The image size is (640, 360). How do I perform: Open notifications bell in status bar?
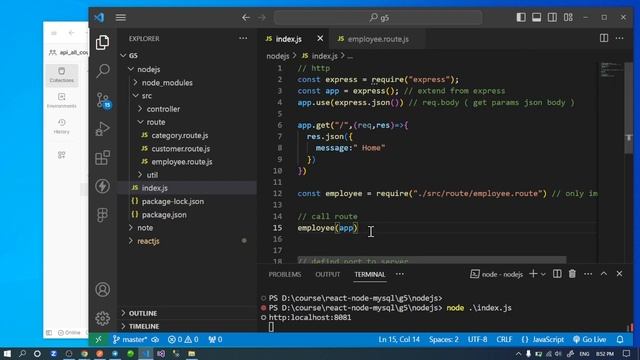620,340
